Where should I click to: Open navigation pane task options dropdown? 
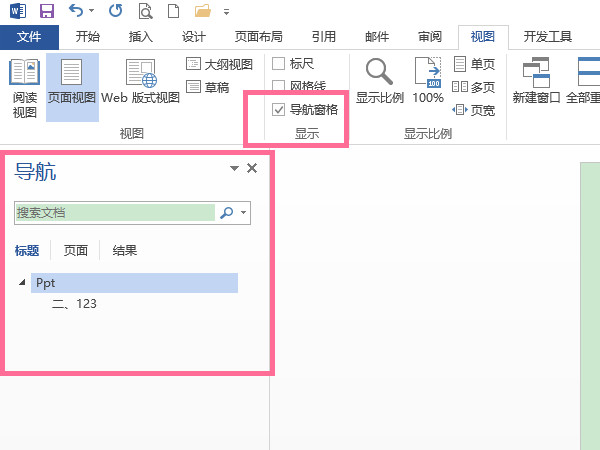pyautogui.click(x=234, y=169)
